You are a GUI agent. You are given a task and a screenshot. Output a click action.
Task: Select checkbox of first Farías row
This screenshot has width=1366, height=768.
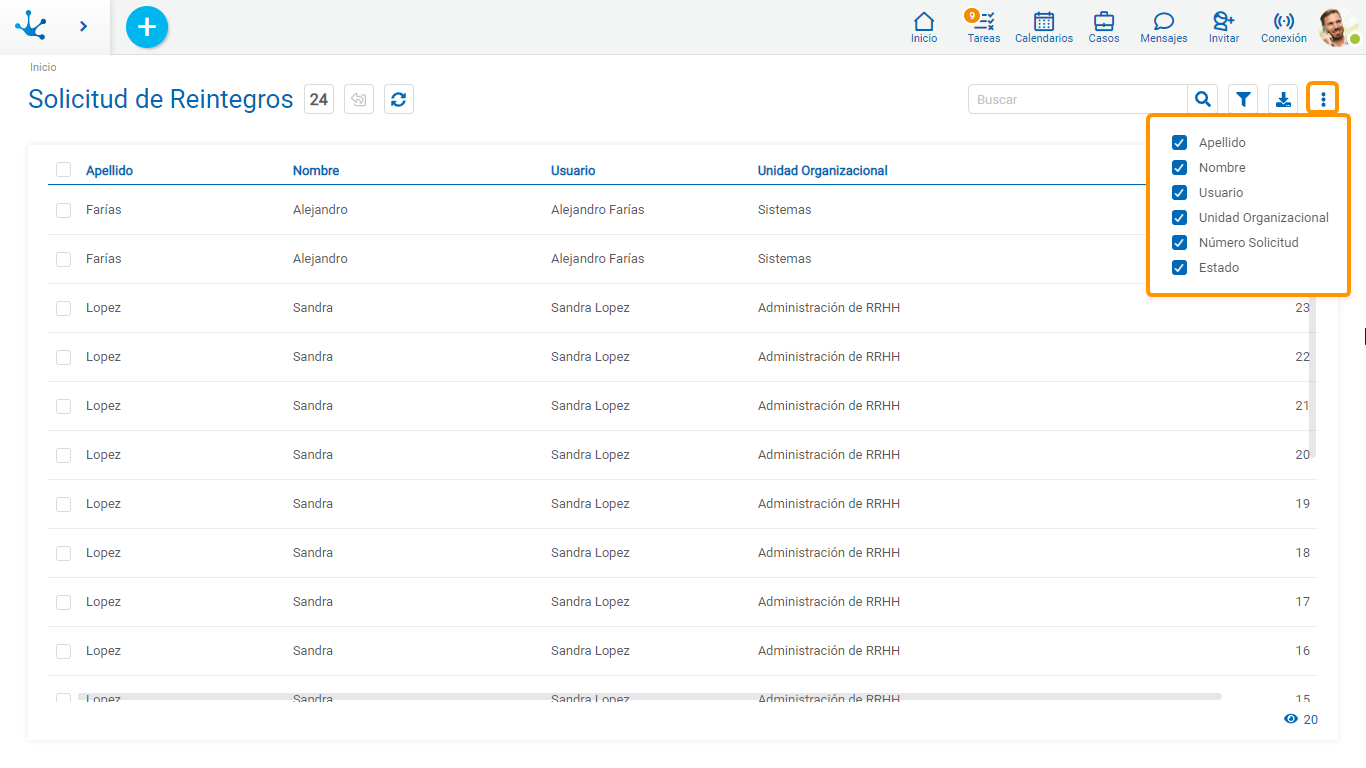tap(64, 210)
